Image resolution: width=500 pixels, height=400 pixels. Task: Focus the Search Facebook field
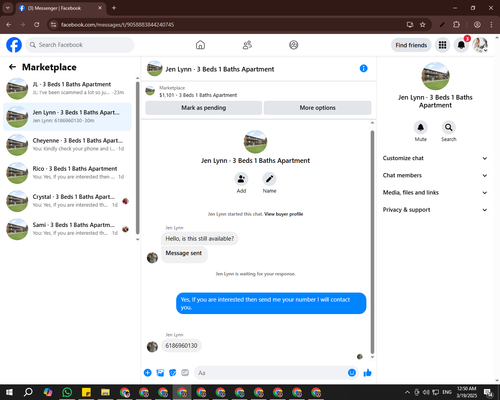tap(80, 45)
